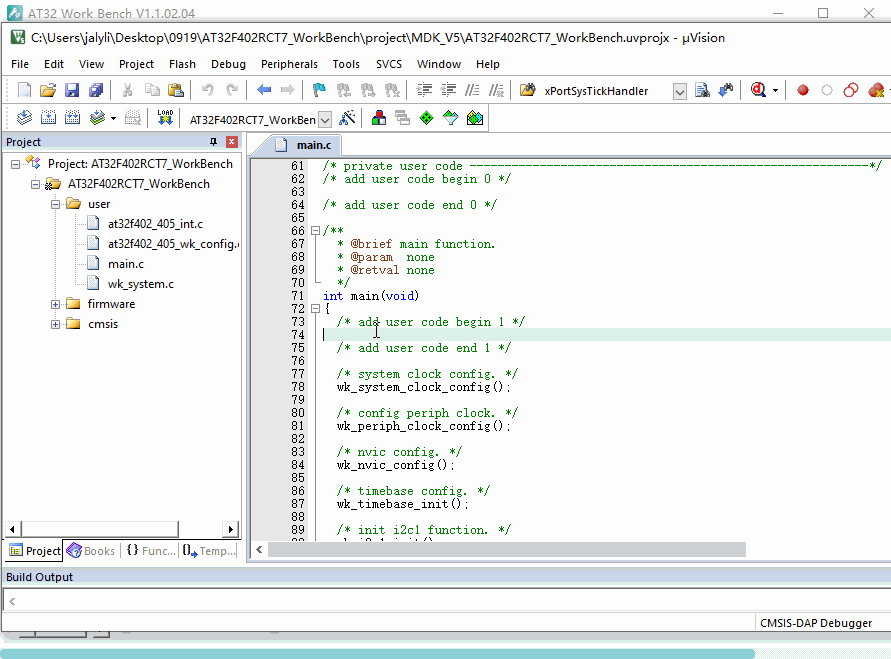Download code to flash with LOAD icon
The height and width of the screenshot is (659, 891).
165,118
